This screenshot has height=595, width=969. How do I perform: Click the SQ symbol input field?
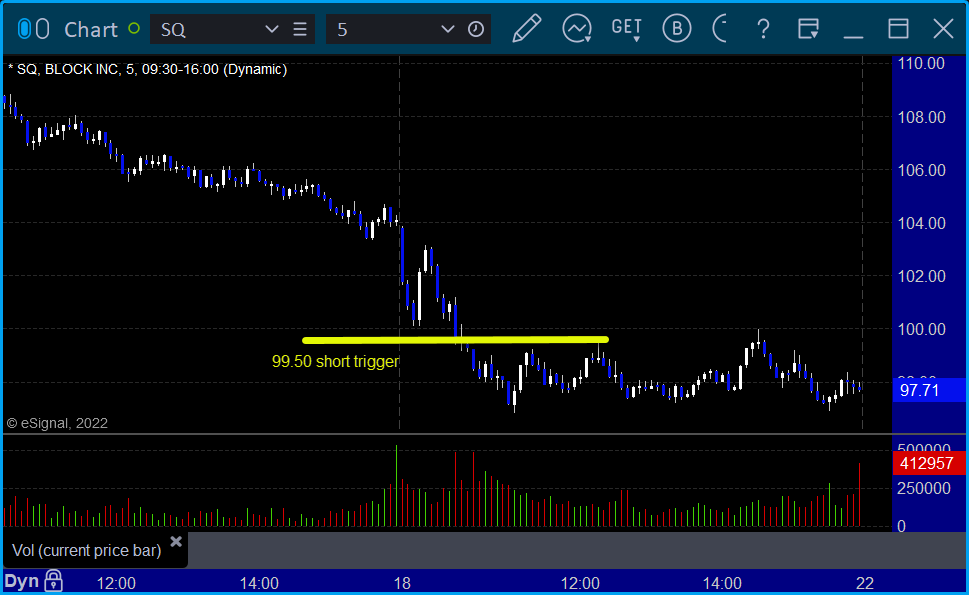click(232, 29)
